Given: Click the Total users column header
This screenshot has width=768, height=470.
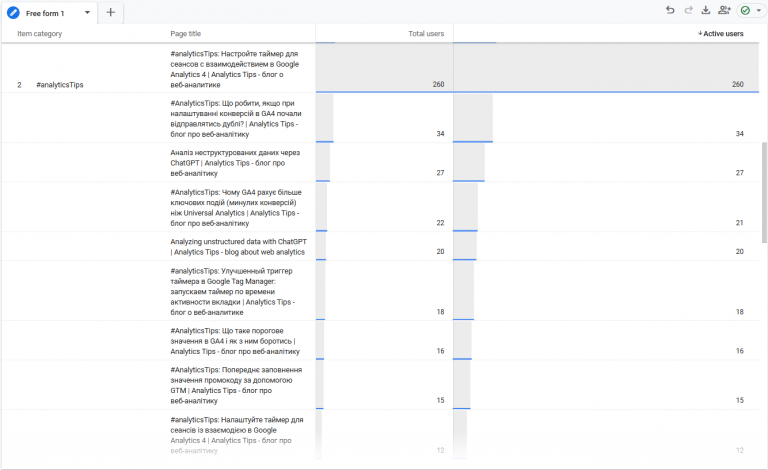Looking at the screenshot, I should pyautogui.click(x=426, y=34).
